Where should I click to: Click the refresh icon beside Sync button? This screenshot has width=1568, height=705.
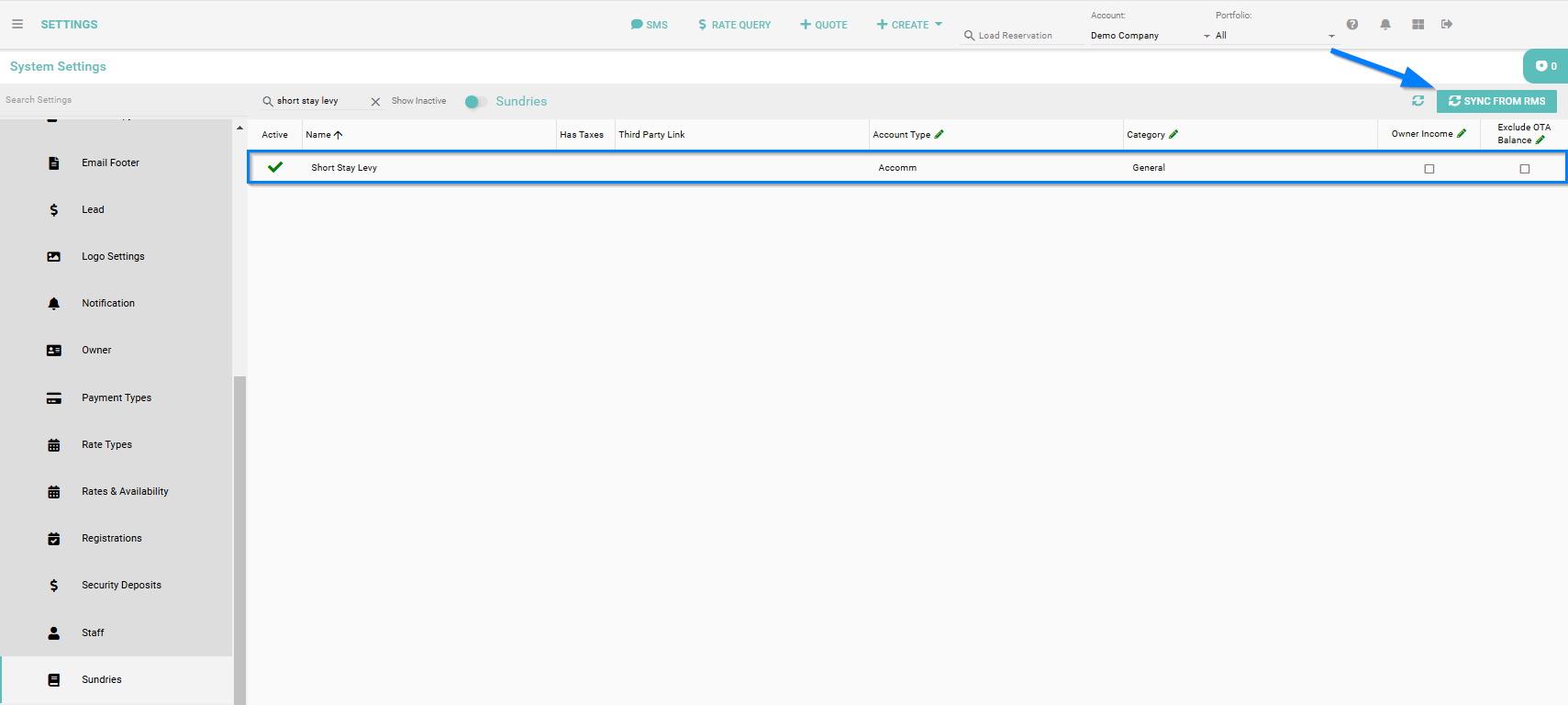pos(1418,101)
